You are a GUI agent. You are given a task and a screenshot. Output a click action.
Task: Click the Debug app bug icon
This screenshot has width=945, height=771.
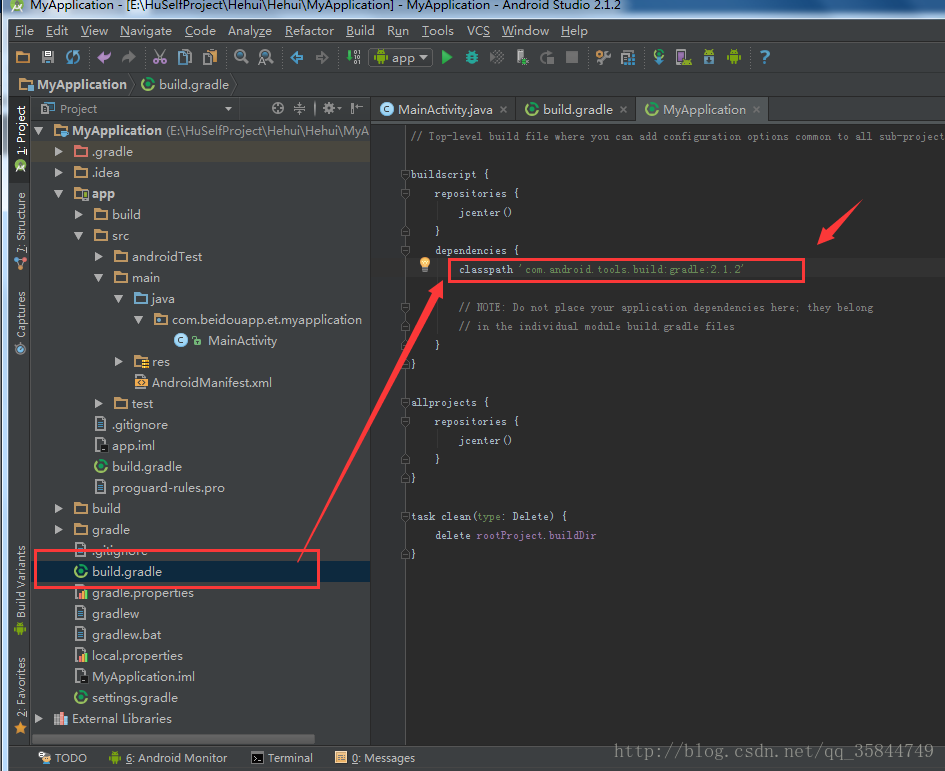pyautogui.click(x=472, y=57)
